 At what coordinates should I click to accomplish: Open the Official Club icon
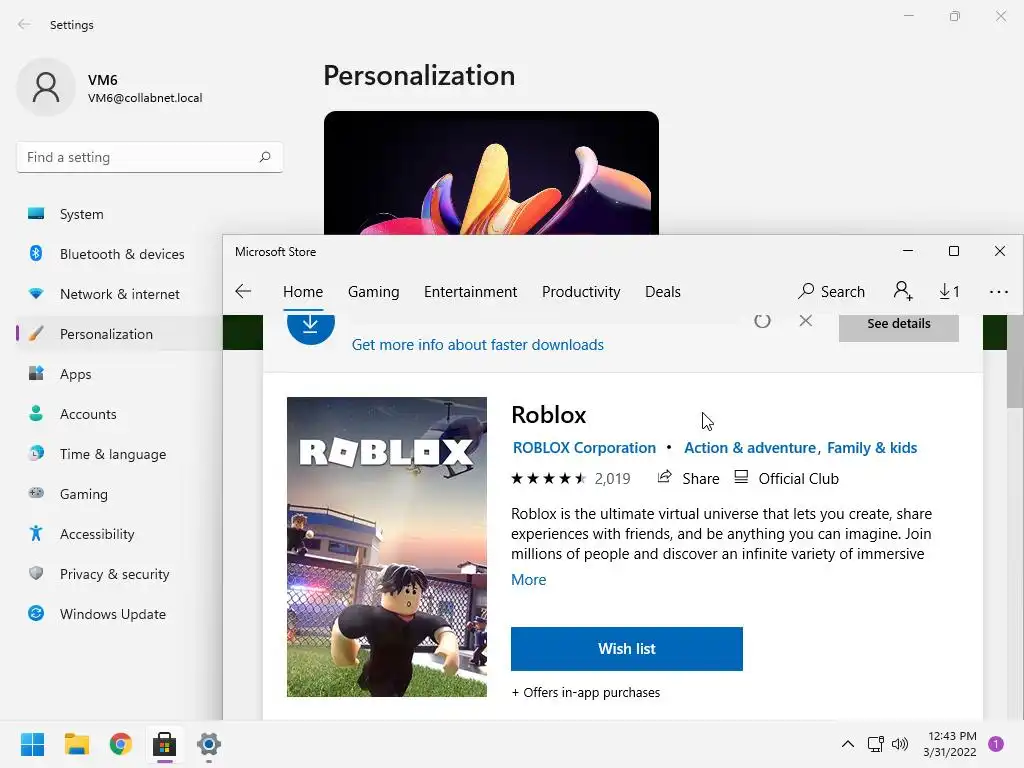tap(741, 477)
